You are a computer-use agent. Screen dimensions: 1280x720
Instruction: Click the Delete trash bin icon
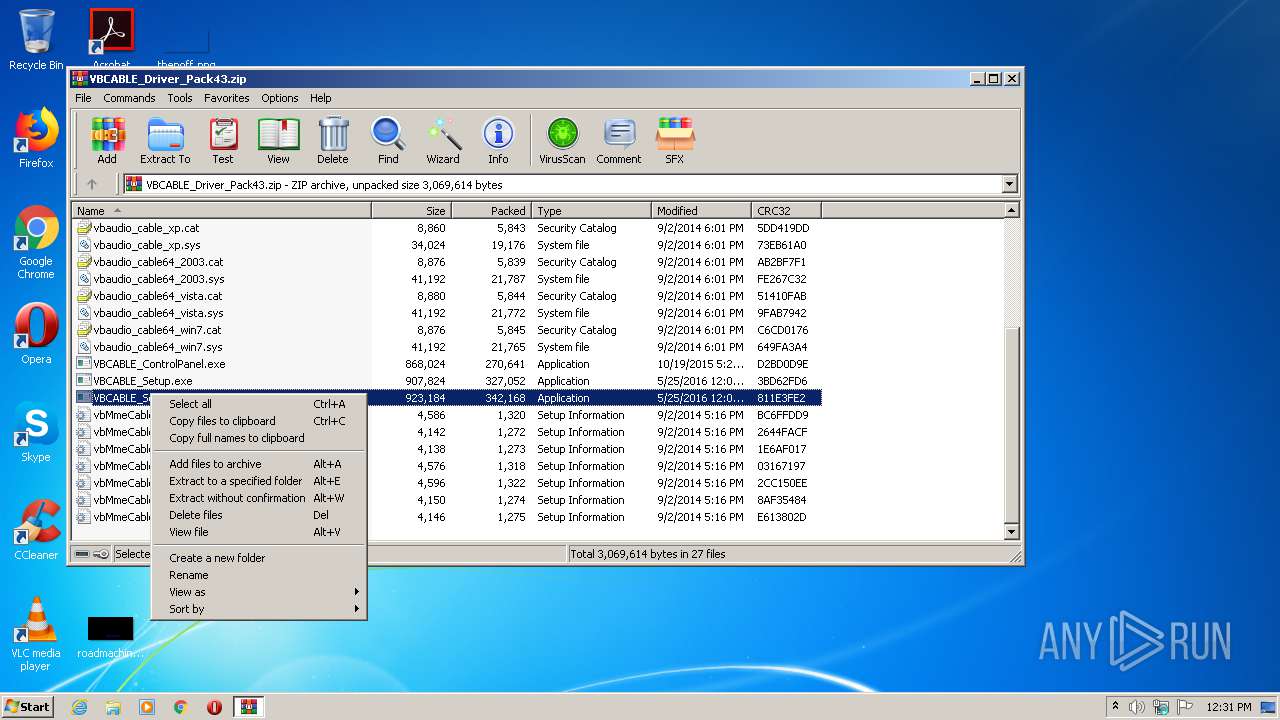[x=333, y=140]
